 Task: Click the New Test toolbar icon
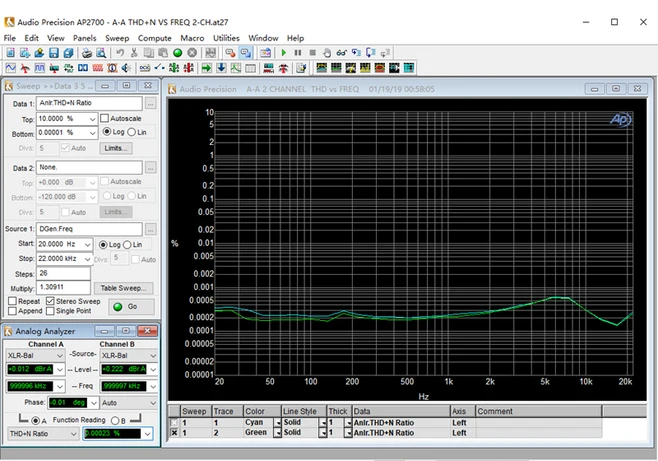10,52
